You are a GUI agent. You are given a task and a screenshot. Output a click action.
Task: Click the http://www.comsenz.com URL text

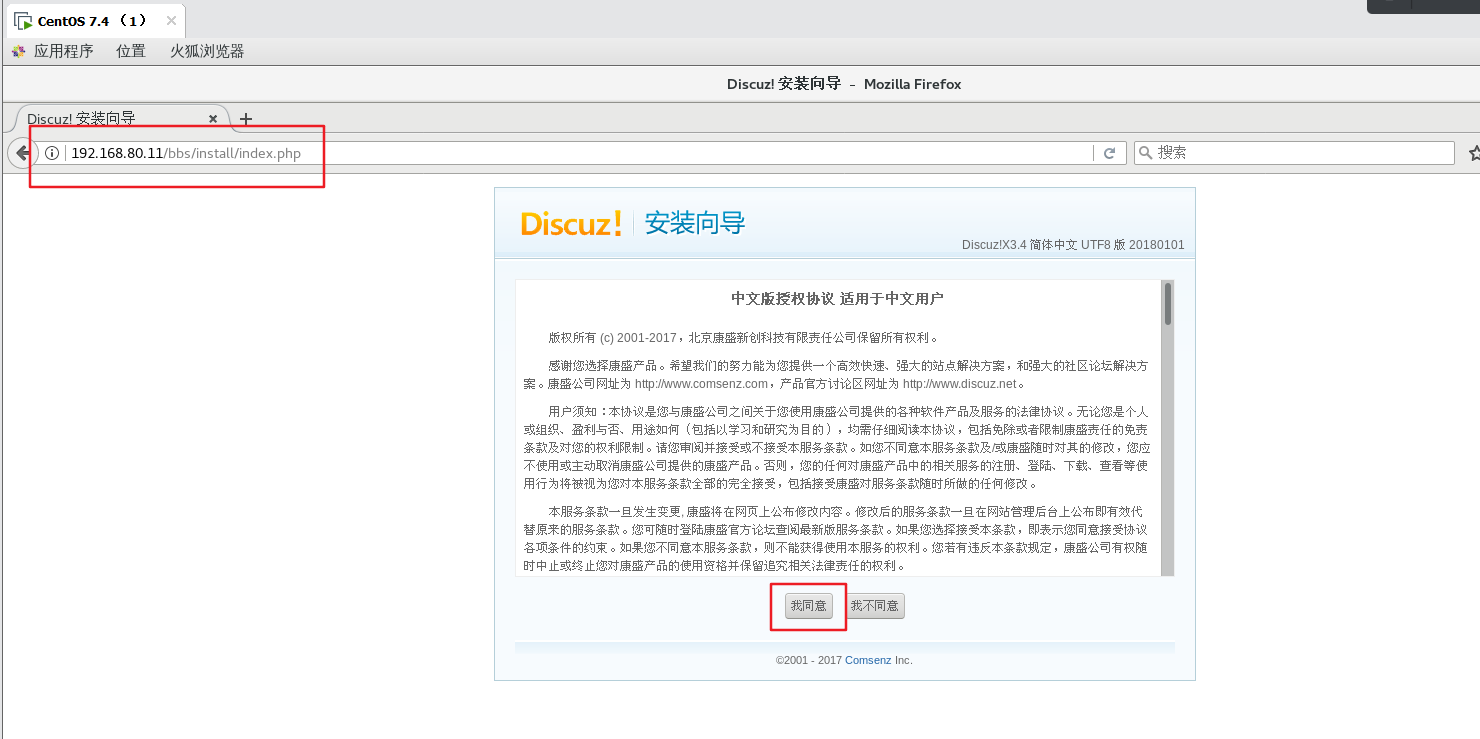click(x=701, y=384)
